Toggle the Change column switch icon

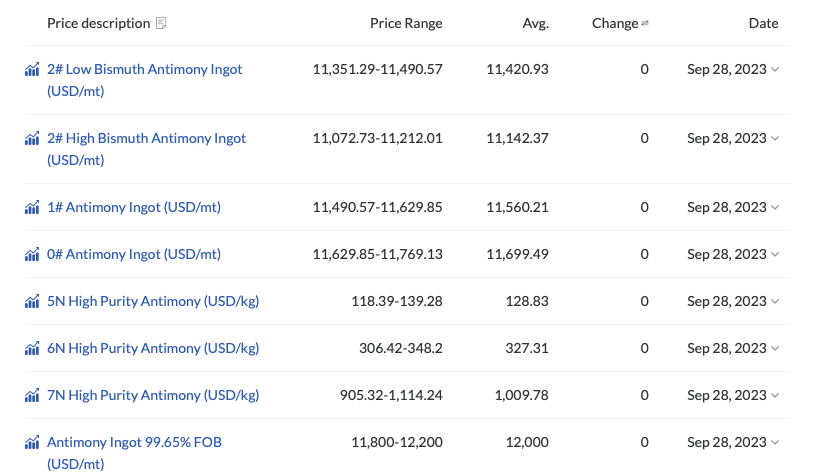point(645,24)
